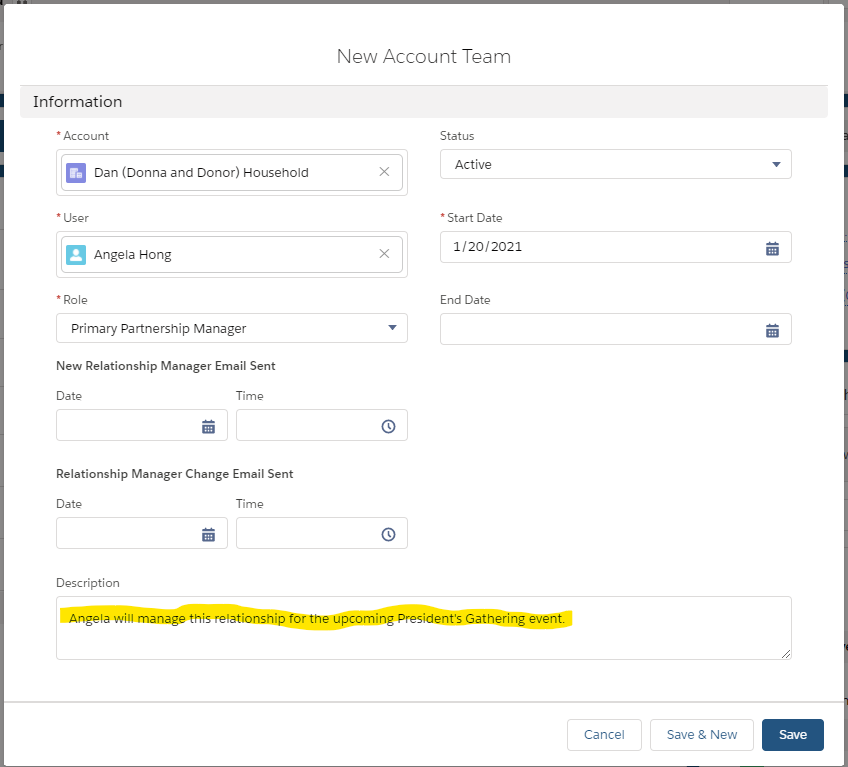Image resolution: width=848 pixels, height=767 pixels.
Task: Open time picker for Relationship Manager Change Email
Action: (x=388, y=534)
